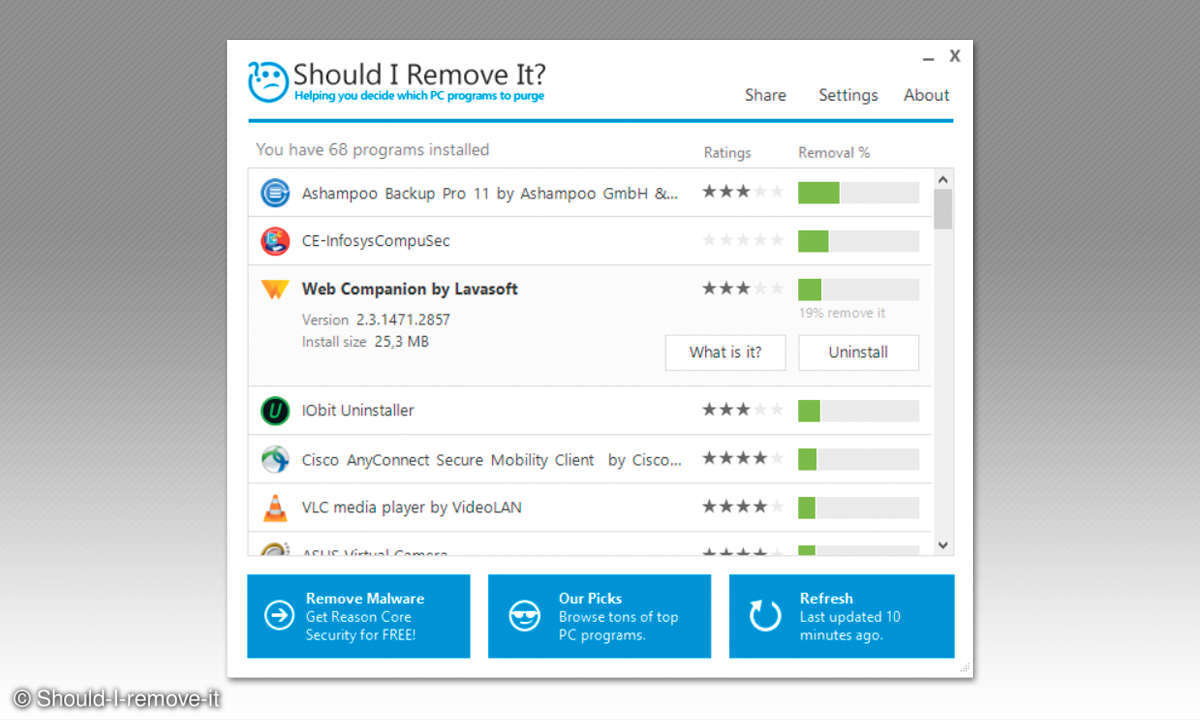
Task: Click Ashampoo Backup Pro removal percentage bar
Action: click(x=858, y=192)
